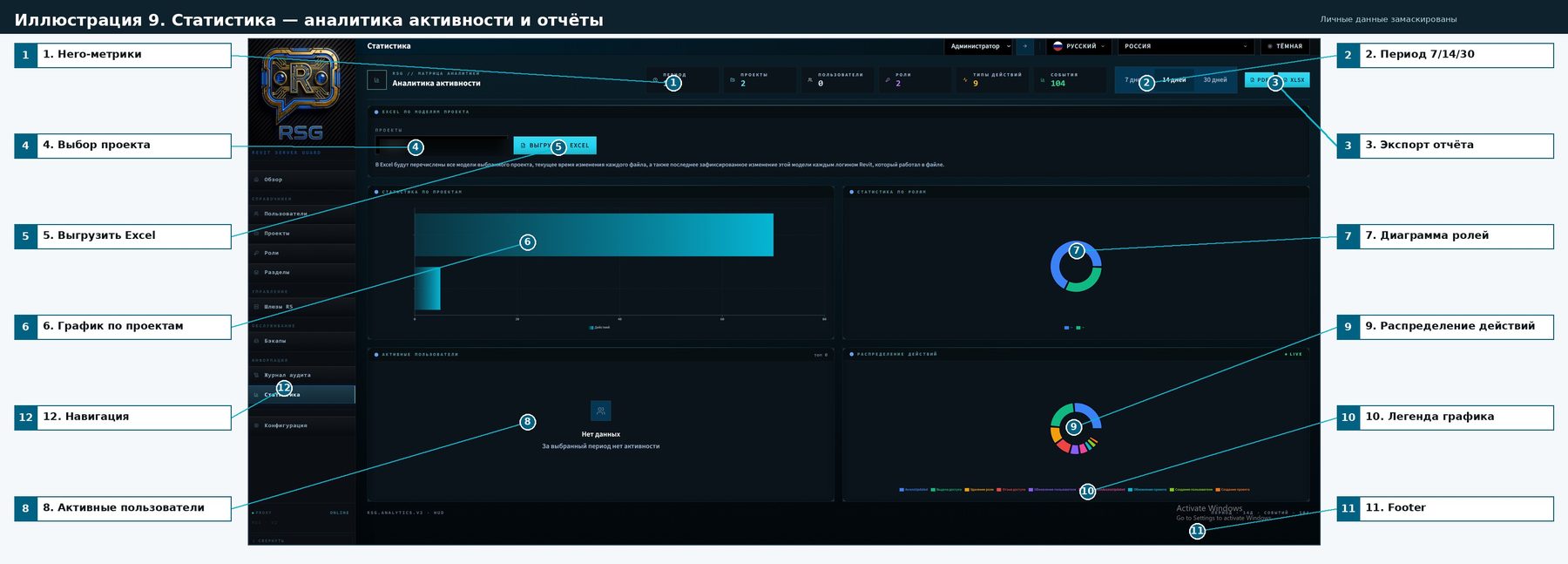Click the longest bar in projects chart

pos(594,234)
